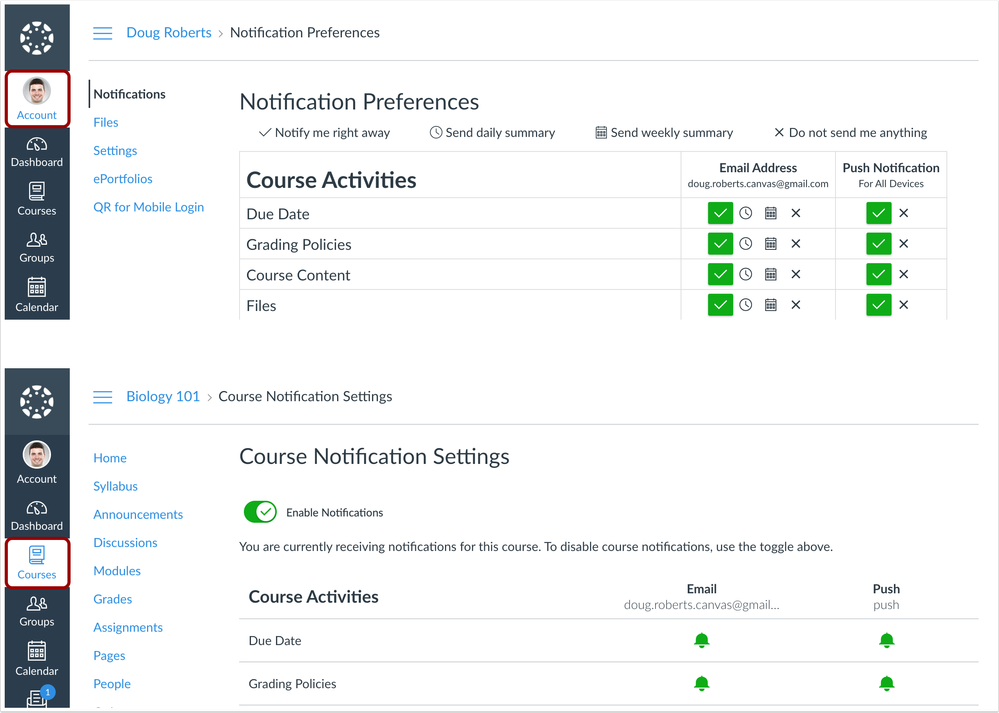Click the Inbox icon with notification badge
Viewport: 999px width, 713px height.
tap(37, 699)
